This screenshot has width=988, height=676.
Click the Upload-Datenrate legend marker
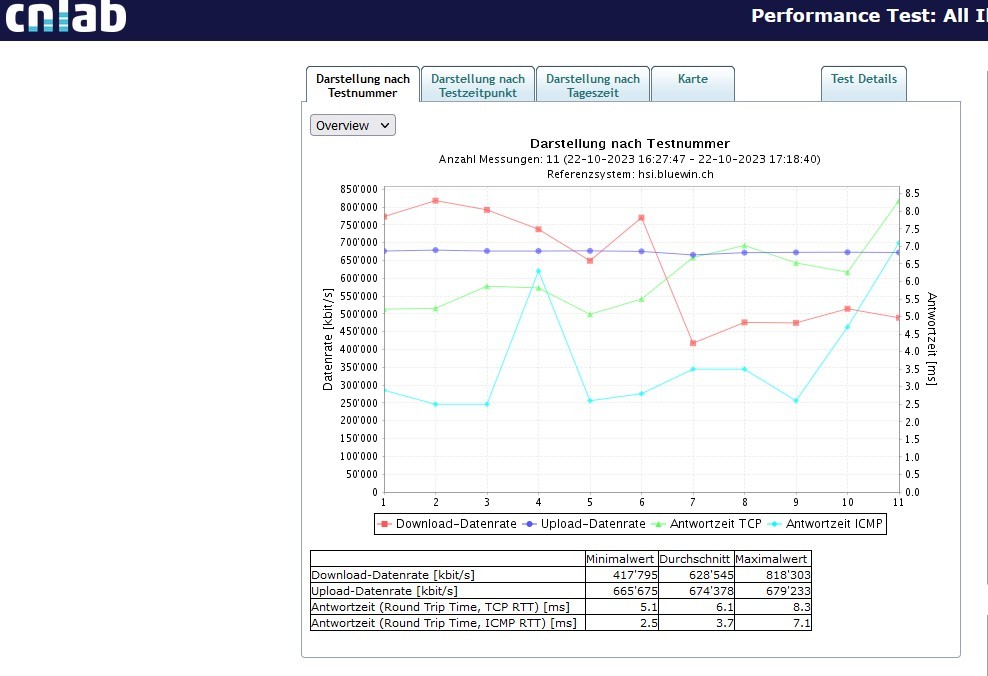pos(531,523)
